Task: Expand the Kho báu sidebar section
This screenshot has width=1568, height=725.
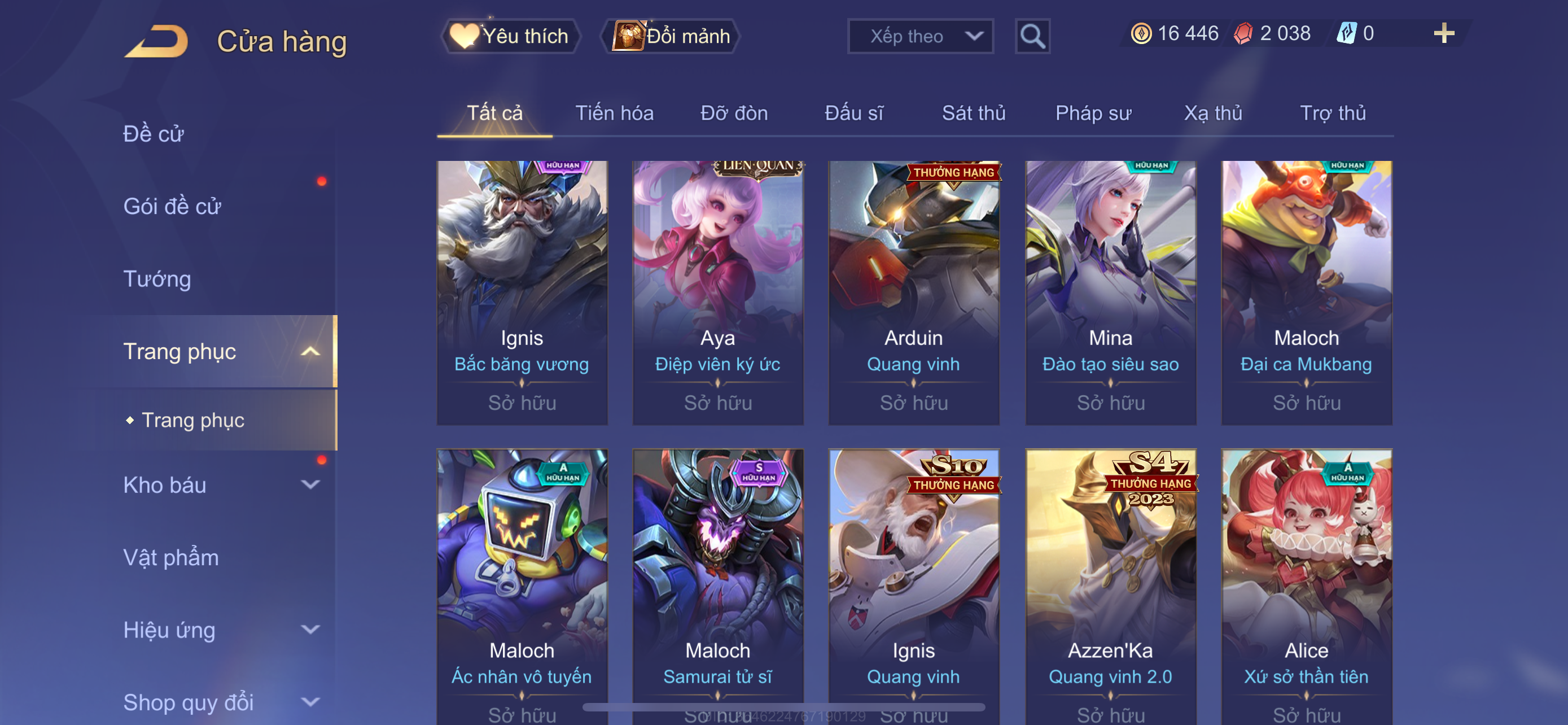Action: click(x=310, y=485)
